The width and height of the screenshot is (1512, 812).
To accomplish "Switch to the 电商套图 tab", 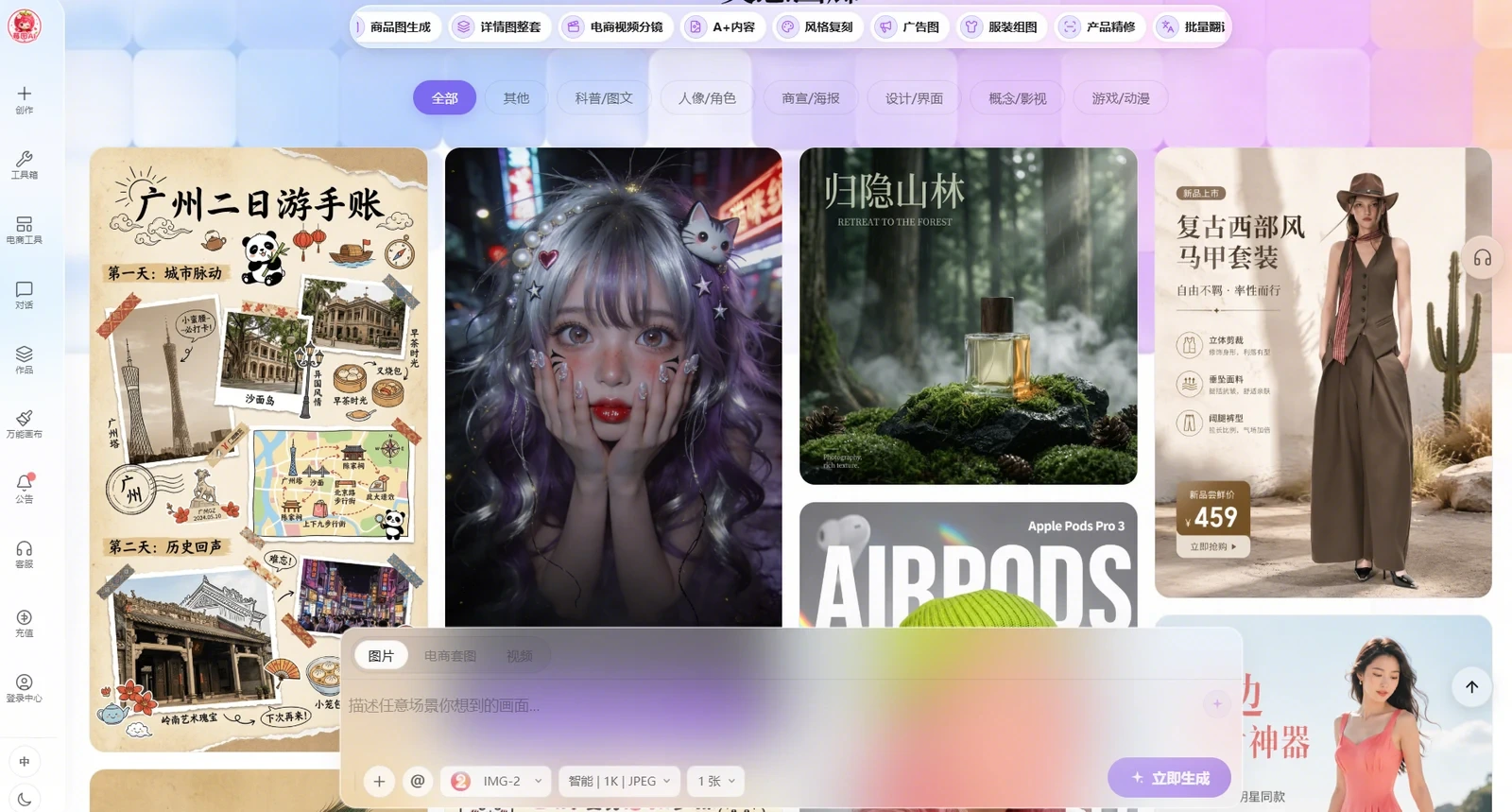I will point(450,656).
